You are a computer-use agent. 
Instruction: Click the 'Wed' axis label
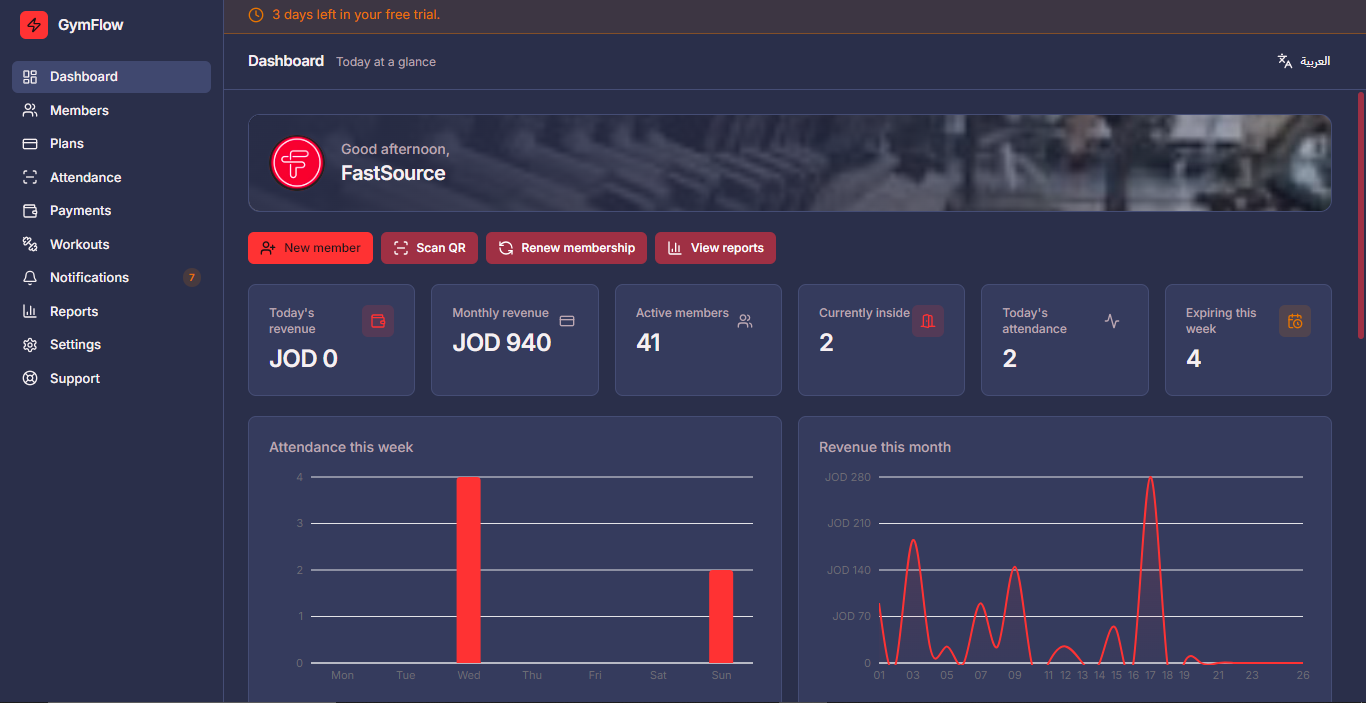click(469, 676)
